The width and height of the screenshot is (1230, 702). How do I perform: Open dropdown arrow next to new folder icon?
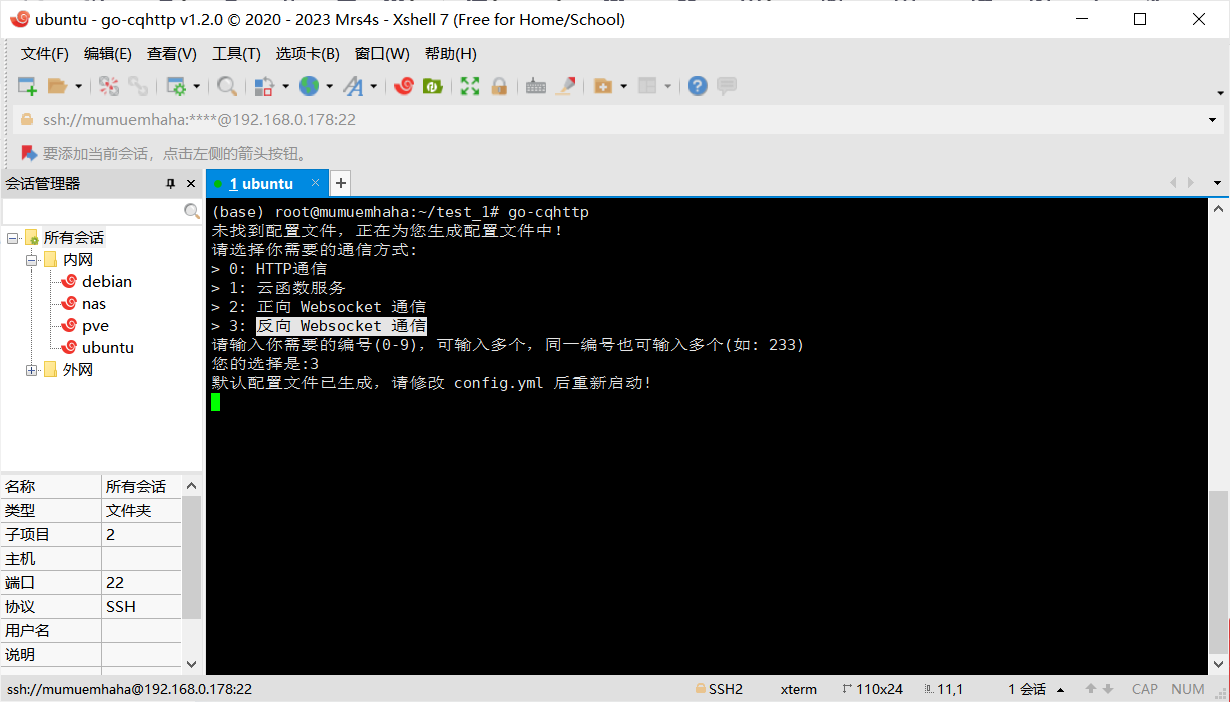tap(623, 87)
